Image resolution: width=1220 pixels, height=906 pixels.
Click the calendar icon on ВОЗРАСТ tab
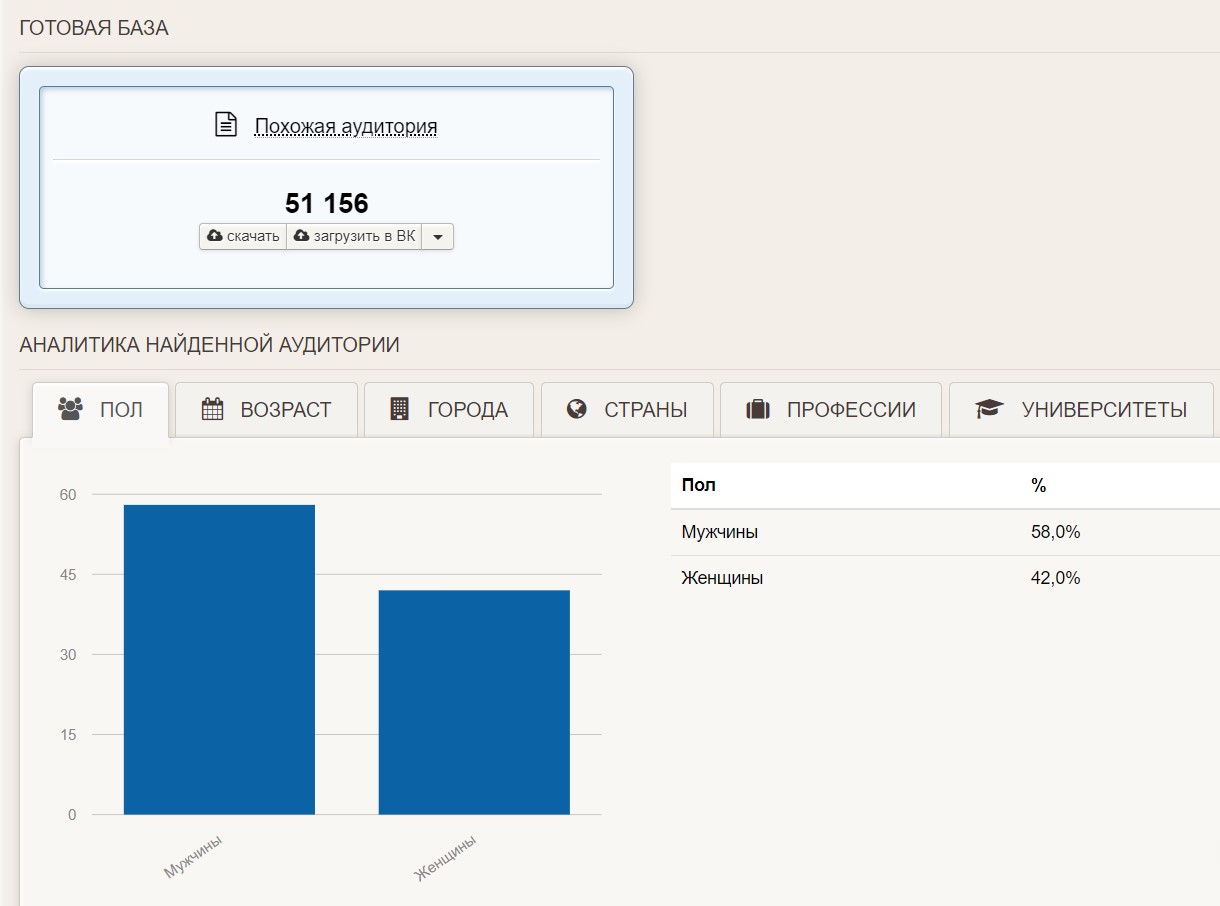pyautogui.click(x=212, y=409)
